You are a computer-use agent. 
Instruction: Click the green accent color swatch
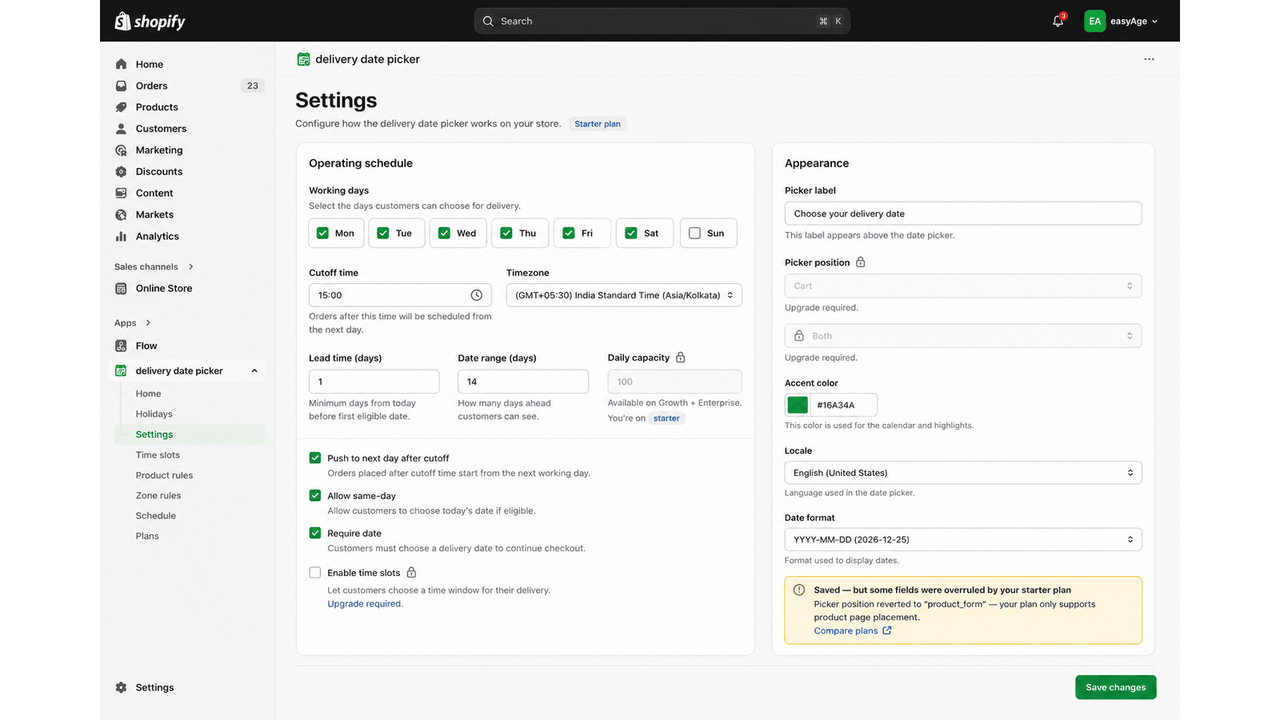pyautogui.click(x=797, y=405)
